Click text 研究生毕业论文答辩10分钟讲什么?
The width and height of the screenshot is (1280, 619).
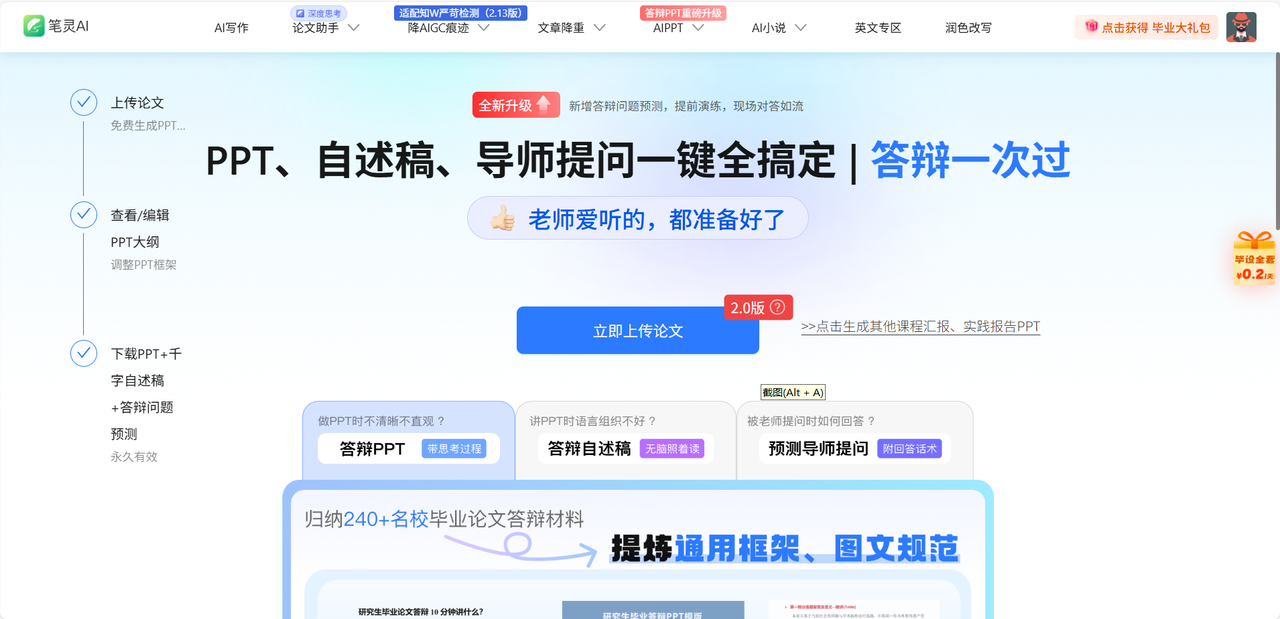click(420, 611)
